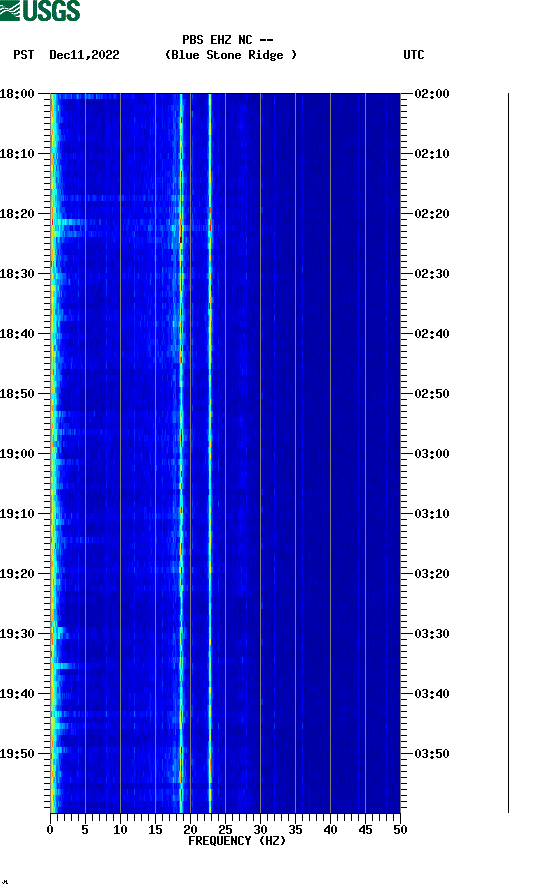This screenshot has height=893, width=552.
Task: Click the '(Blue Stone Ridge )' subtitle
Action: (x=231, y=55)
